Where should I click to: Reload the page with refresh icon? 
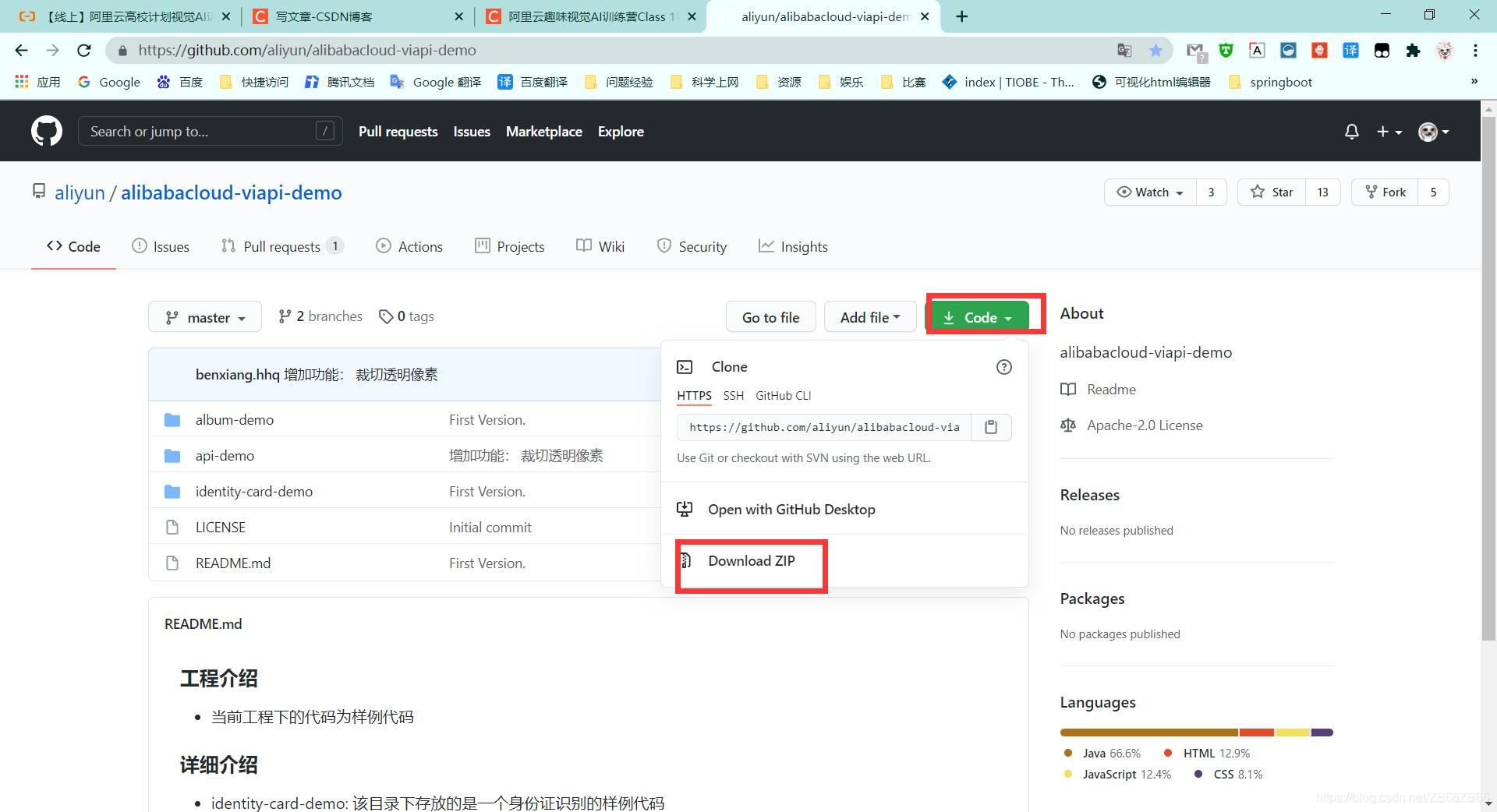coord(83,50)
